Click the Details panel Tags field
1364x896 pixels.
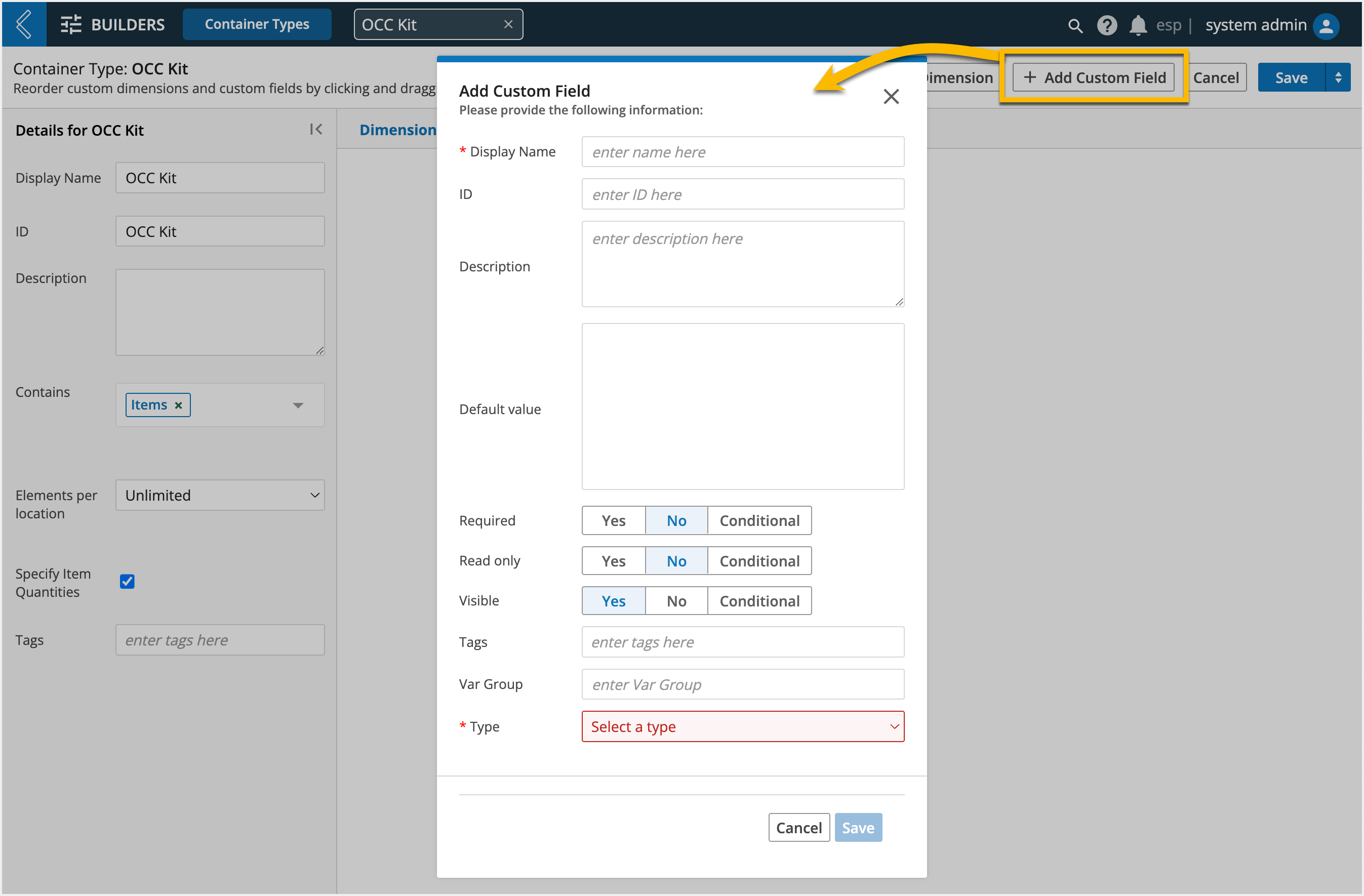coord(220,640)
